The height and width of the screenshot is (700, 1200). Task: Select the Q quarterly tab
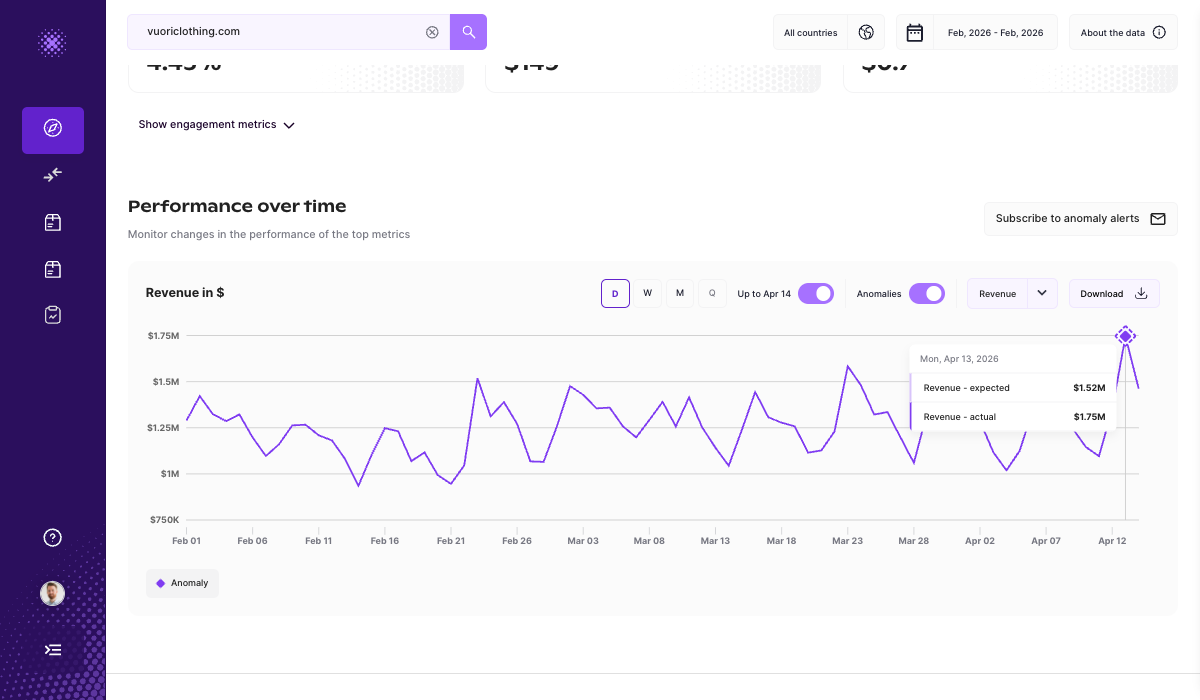coord(712,293)
